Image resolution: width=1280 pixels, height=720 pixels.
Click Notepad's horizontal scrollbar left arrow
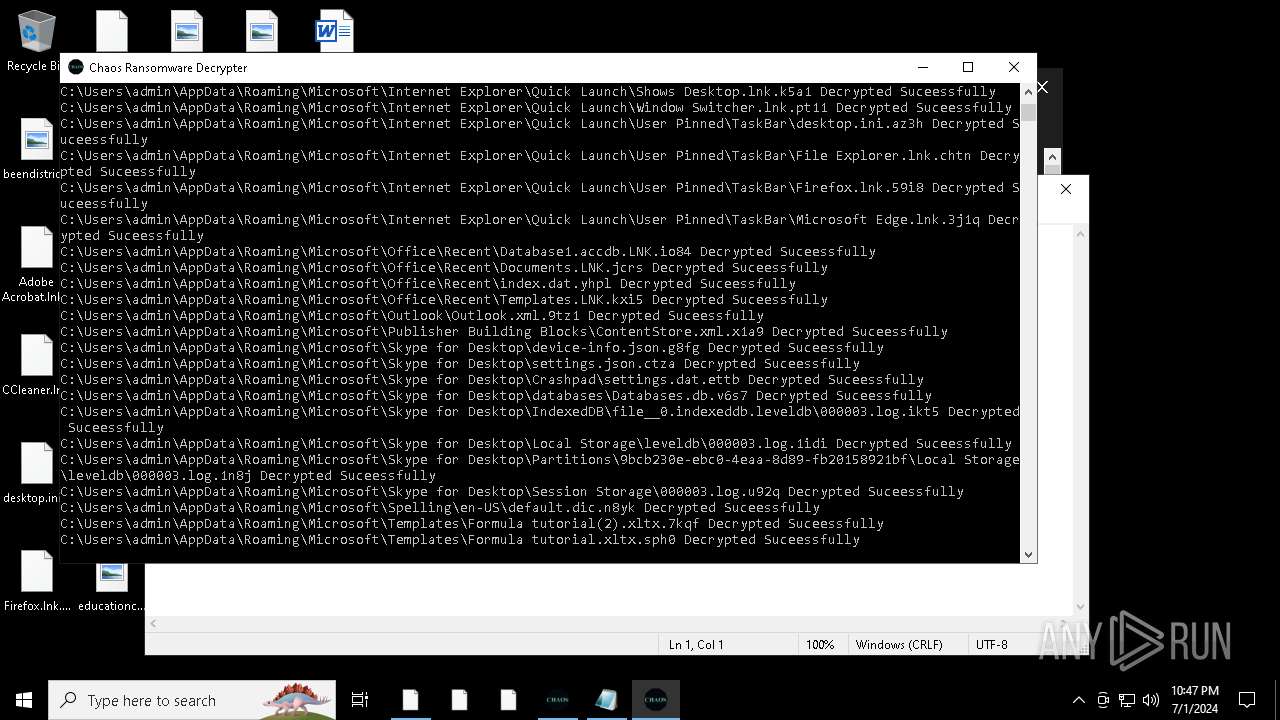[153, 623]
